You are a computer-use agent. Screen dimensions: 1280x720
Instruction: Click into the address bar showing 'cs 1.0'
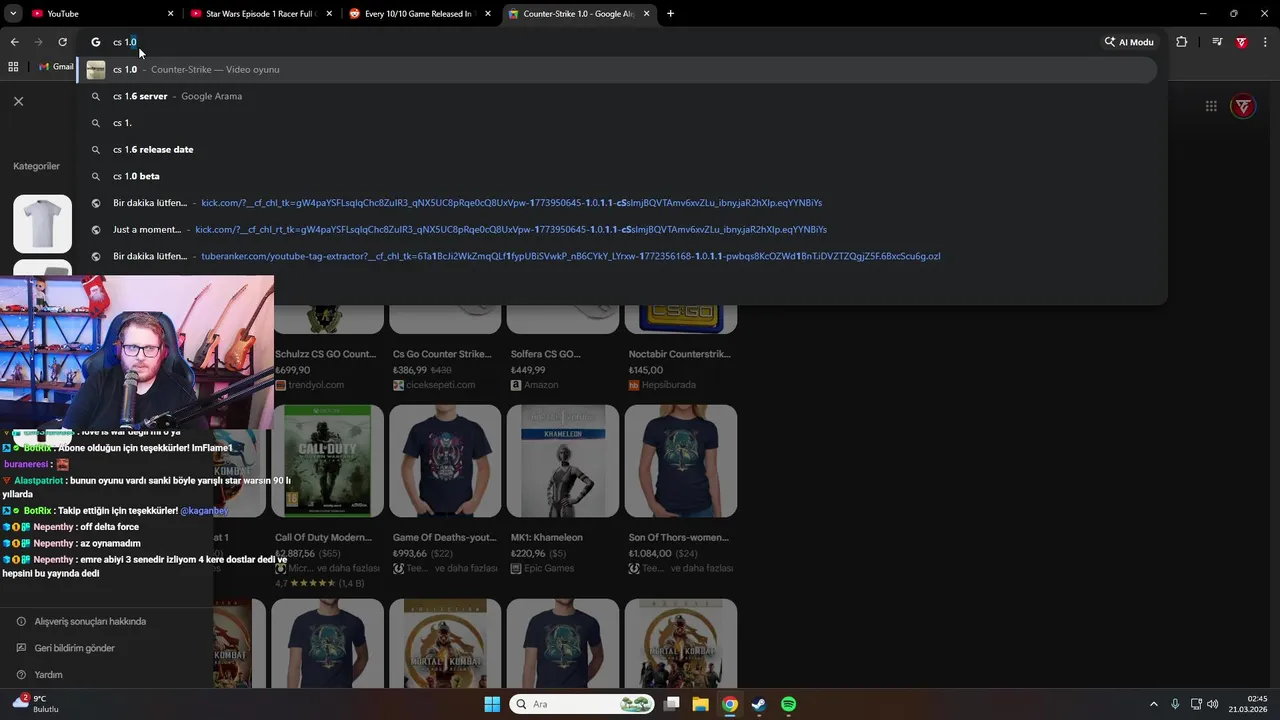coord(600,42)
